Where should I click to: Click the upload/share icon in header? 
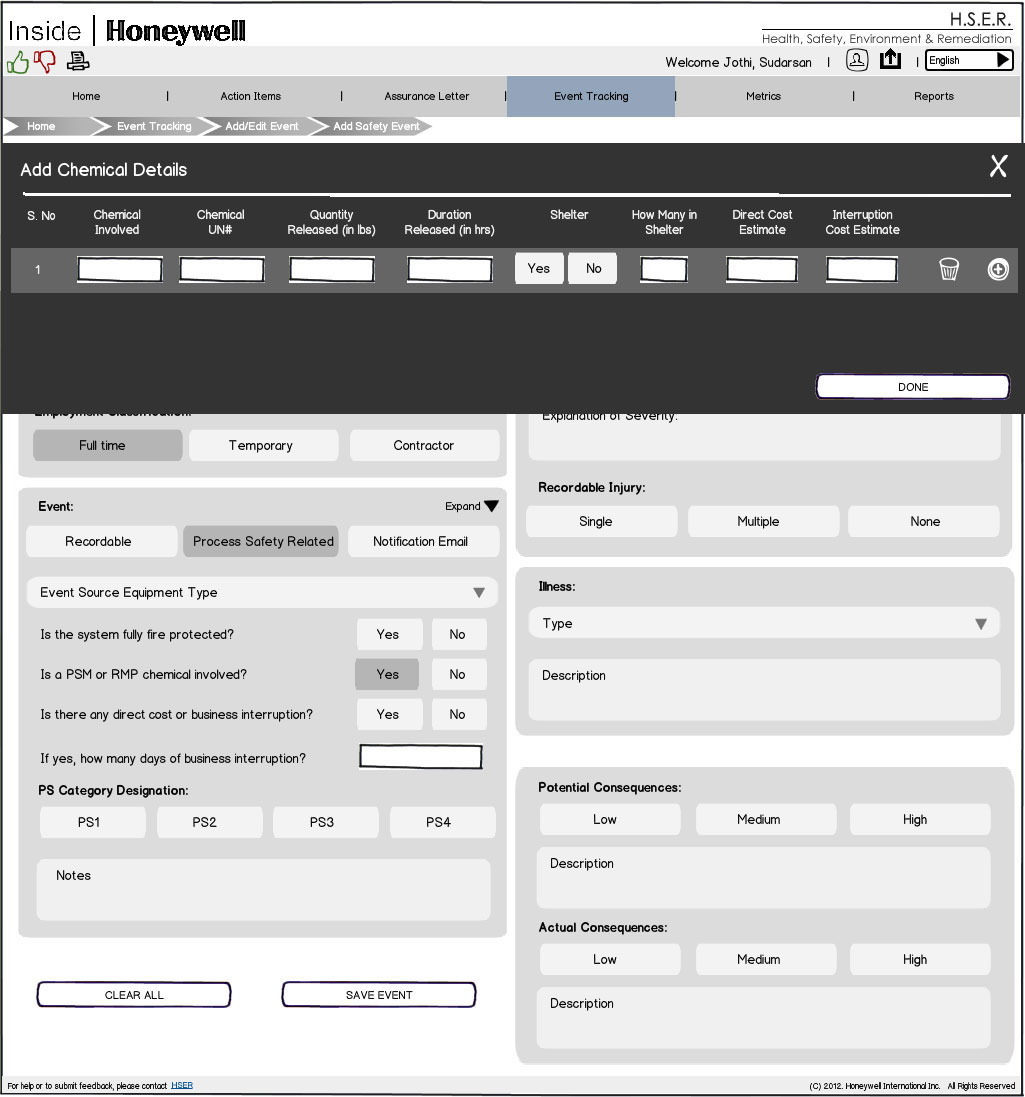click(890, 60)
